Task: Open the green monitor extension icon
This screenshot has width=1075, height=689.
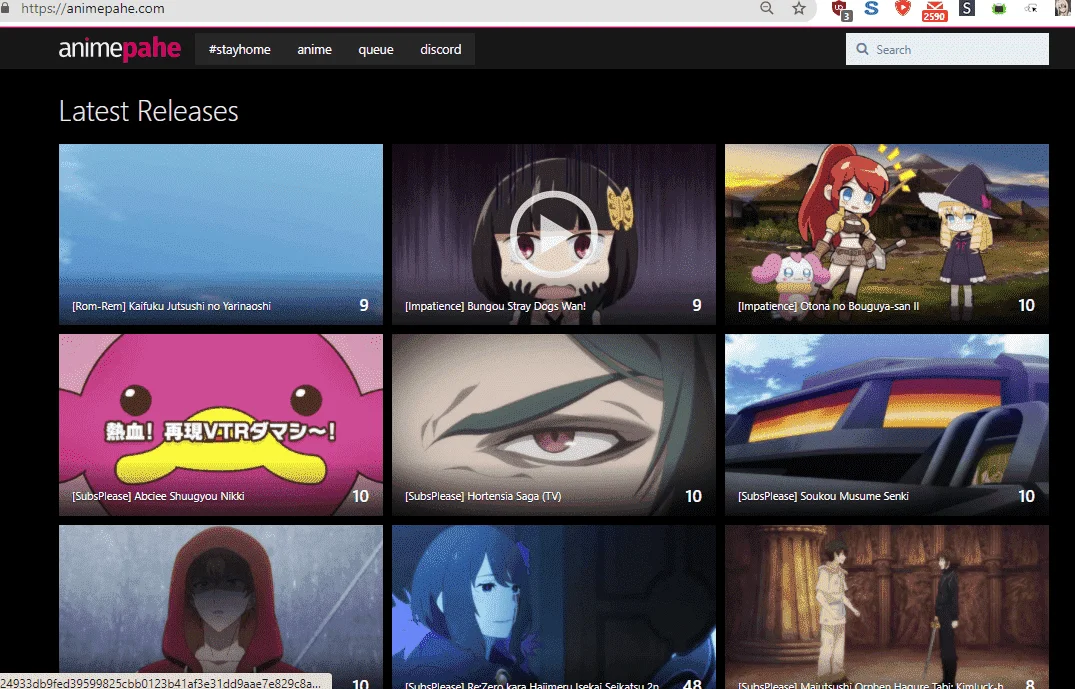Action: pos(999,9)
